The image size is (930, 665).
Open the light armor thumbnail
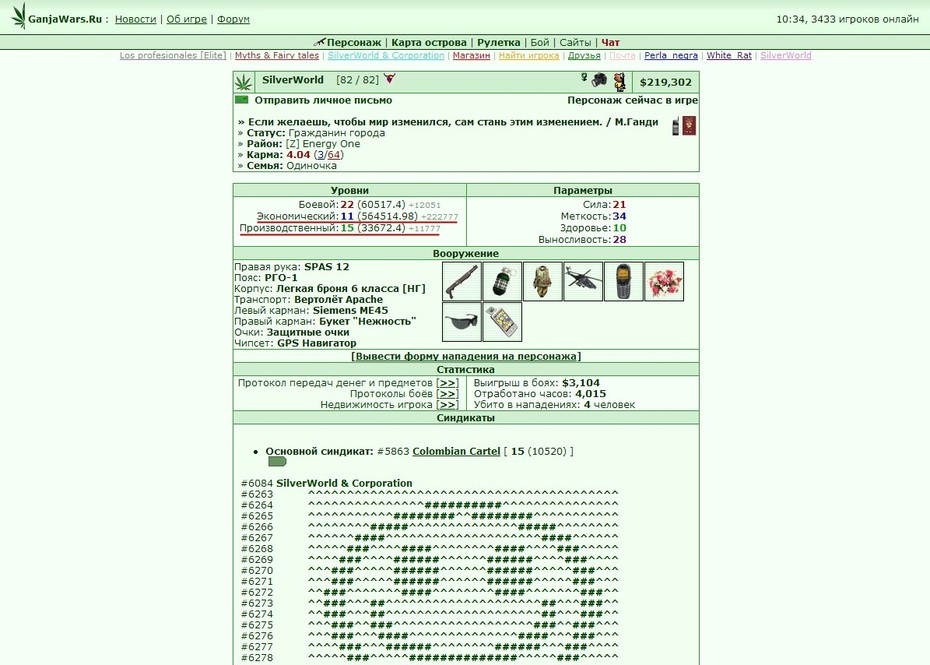coord(543,281)
